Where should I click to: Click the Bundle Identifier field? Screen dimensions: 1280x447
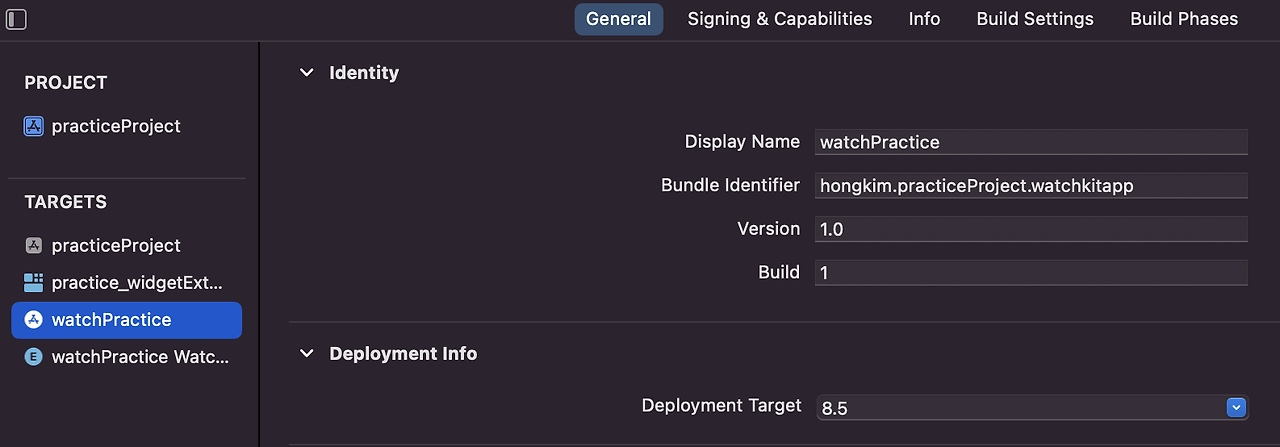[x=1031, y=185]
